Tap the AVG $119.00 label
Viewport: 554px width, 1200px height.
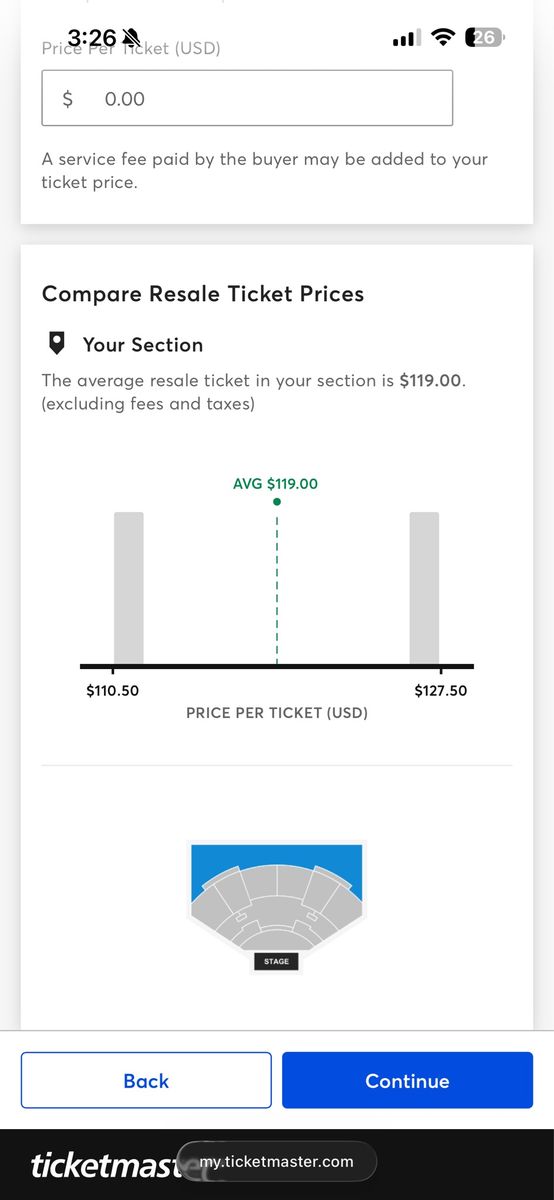[275, 483]
